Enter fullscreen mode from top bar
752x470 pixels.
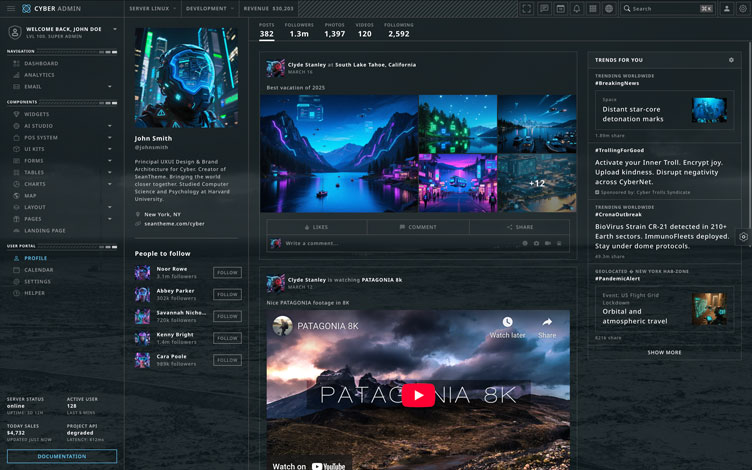[527, 8]
